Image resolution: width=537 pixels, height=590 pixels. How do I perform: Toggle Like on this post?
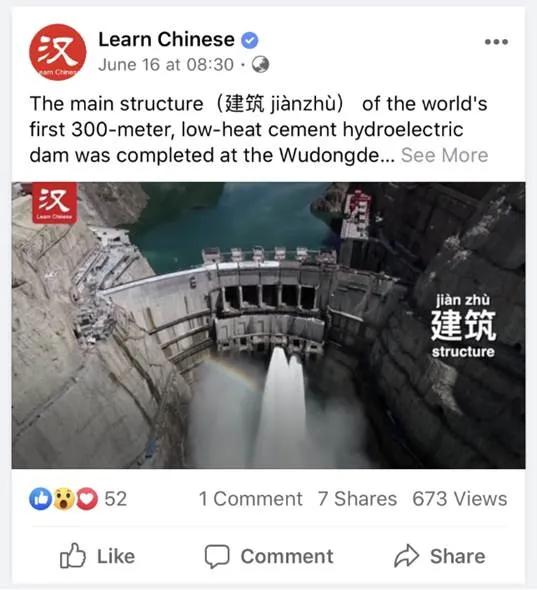(x=97, y=556)
